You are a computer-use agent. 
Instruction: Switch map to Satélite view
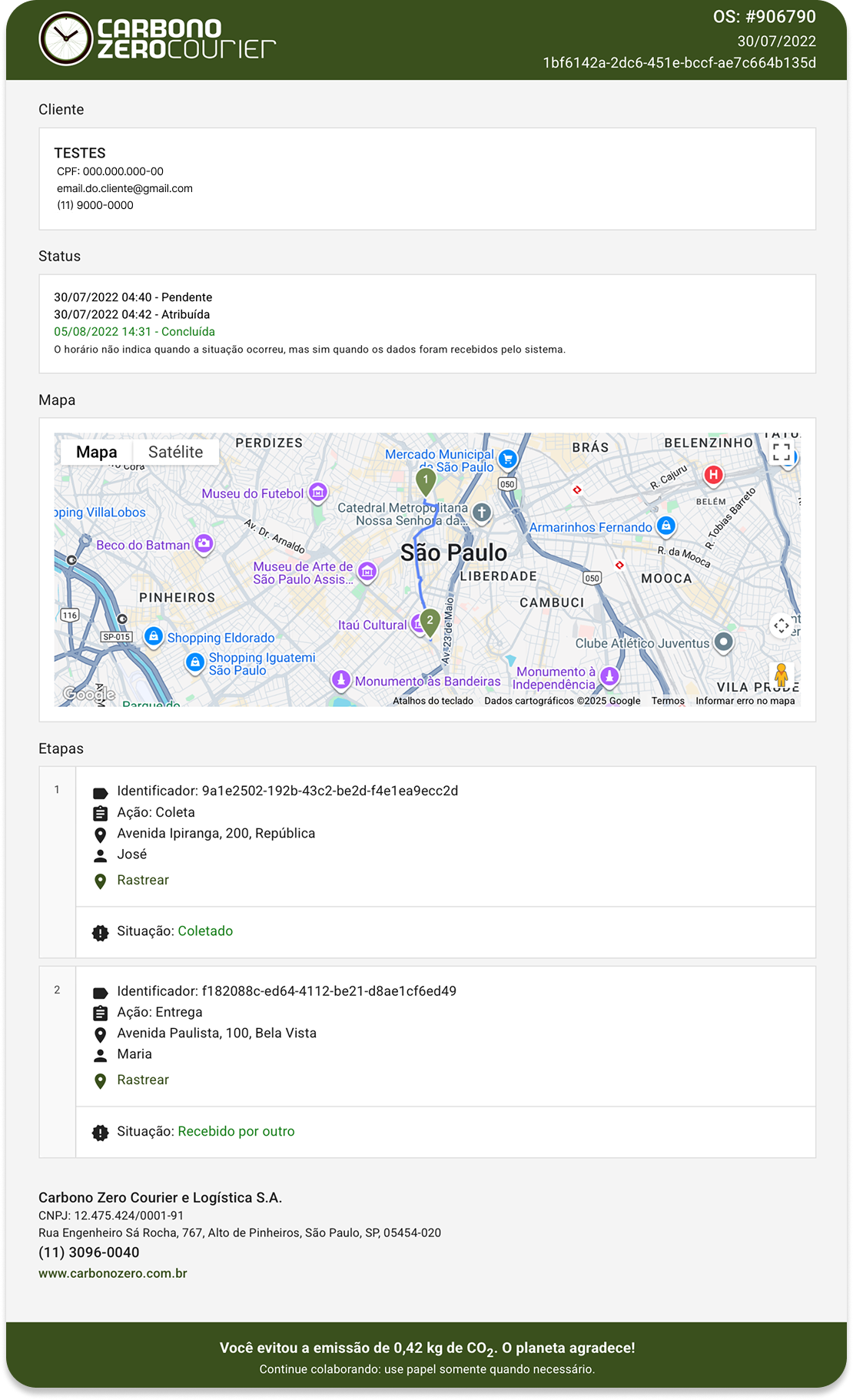(x=175, y=452)
